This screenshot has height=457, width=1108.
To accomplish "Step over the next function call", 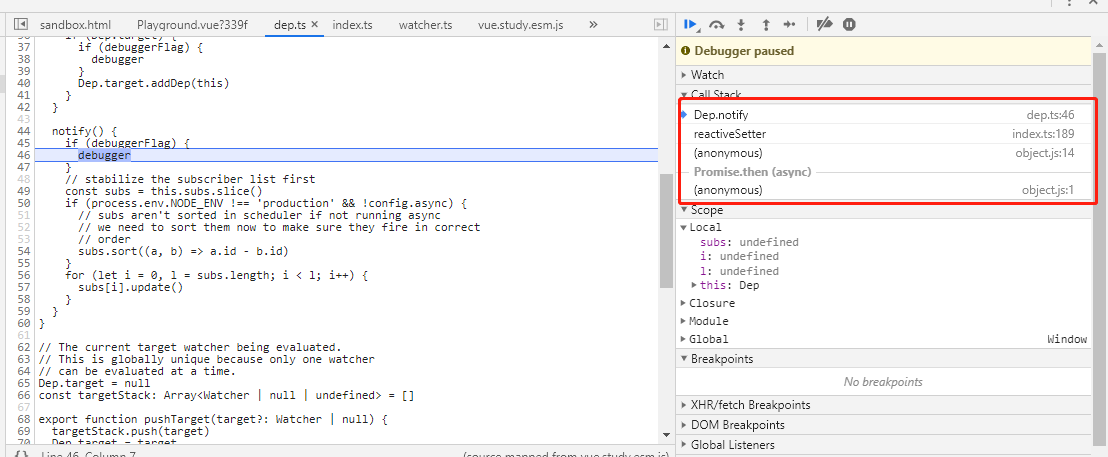I will click(716, 24).
